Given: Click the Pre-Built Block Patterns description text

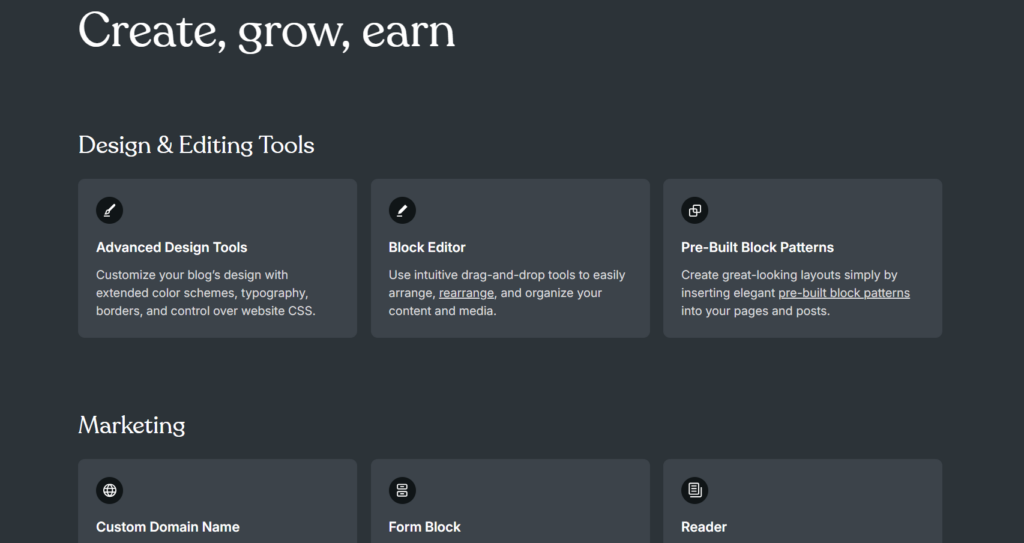Looking at the screenshot, I should [x=795, y=293].
